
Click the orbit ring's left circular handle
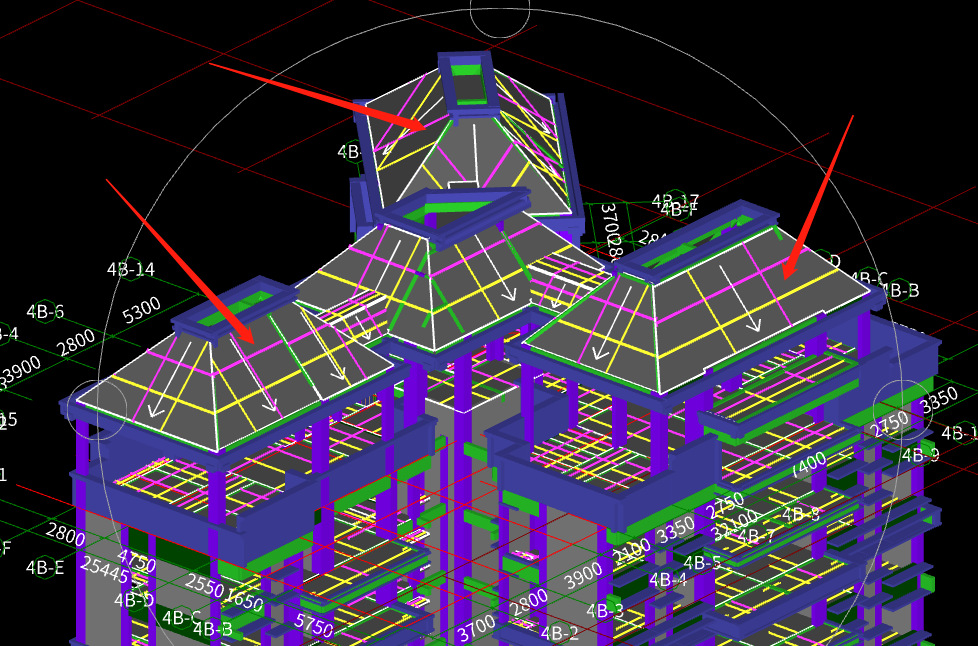(97, 409)
